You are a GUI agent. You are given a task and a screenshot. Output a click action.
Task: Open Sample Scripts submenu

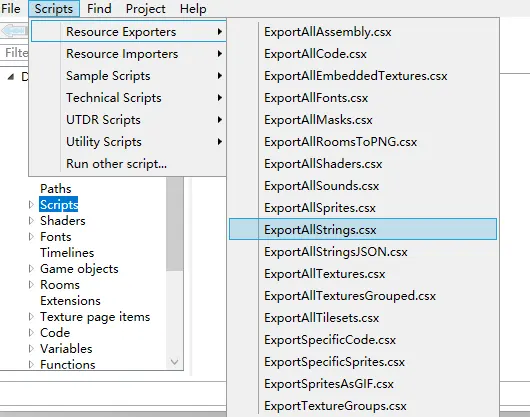pos(128,75)
